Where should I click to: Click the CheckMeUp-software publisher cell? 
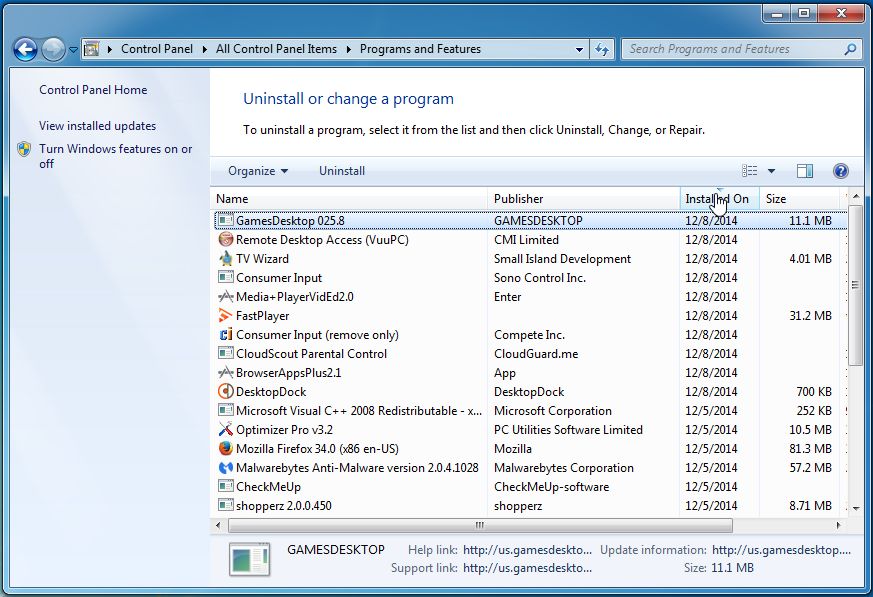[551, 486]
